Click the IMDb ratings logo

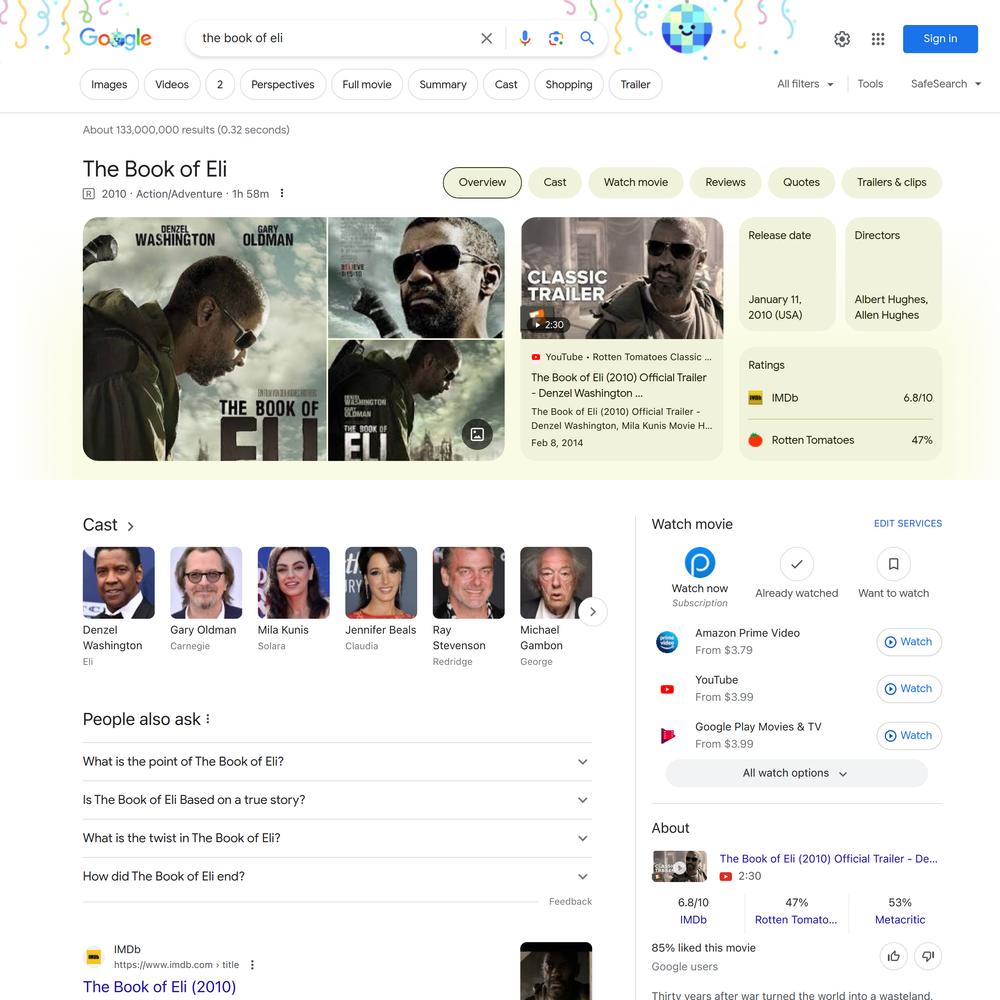pos(755,398)
